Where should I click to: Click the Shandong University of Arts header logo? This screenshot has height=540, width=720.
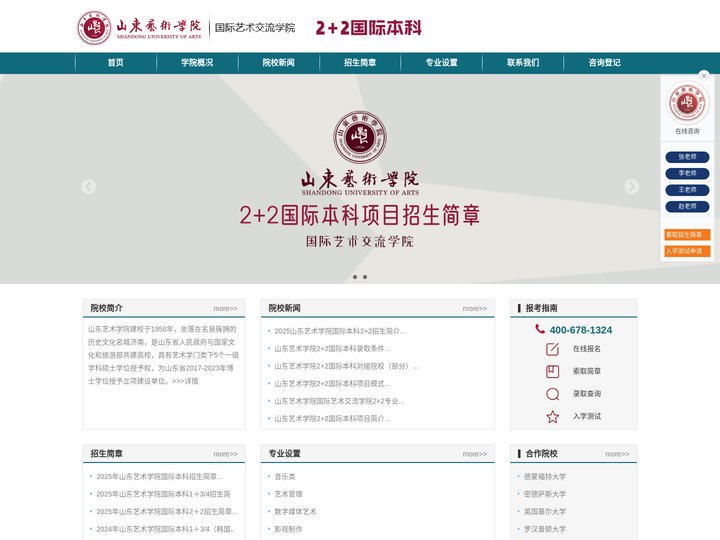(140, 28)
